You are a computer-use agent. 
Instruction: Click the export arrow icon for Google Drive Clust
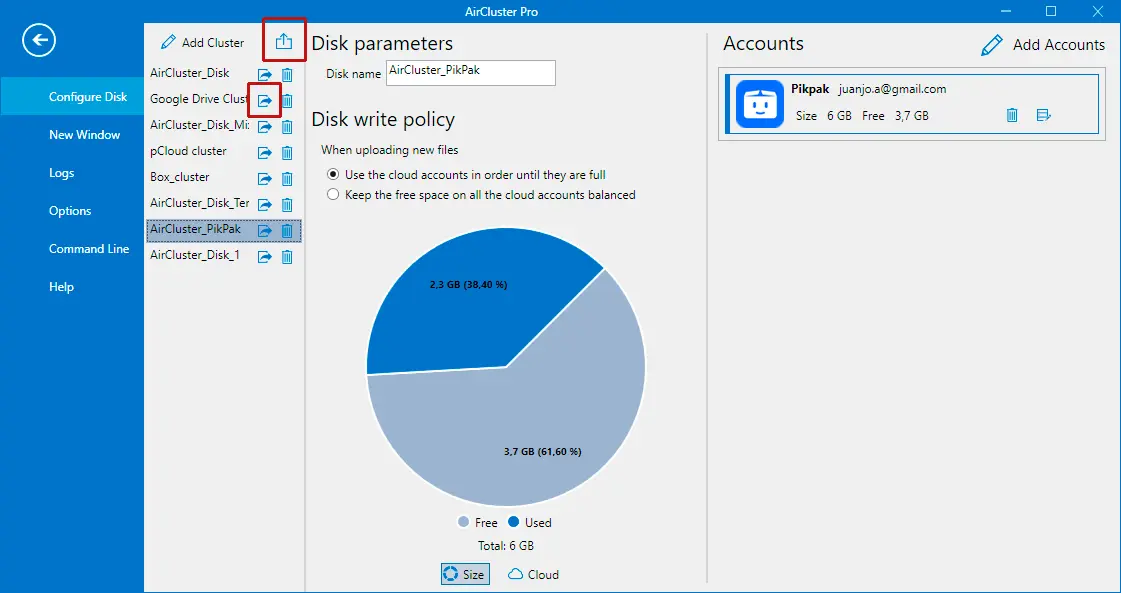click(265, 101)
